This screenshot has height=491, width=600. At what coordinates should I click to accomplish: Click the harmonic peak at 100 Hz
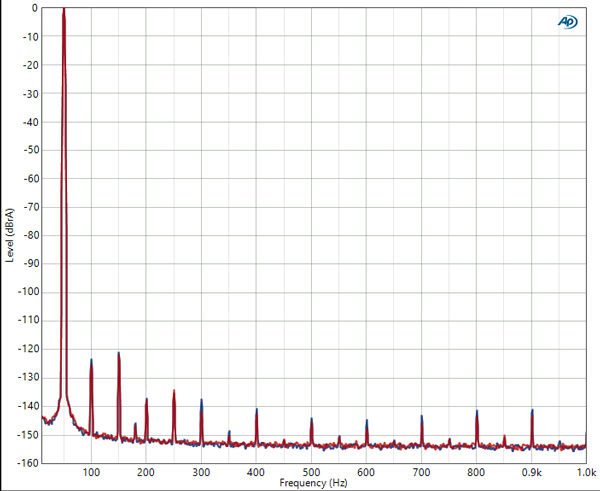click(x=91, y=361)
